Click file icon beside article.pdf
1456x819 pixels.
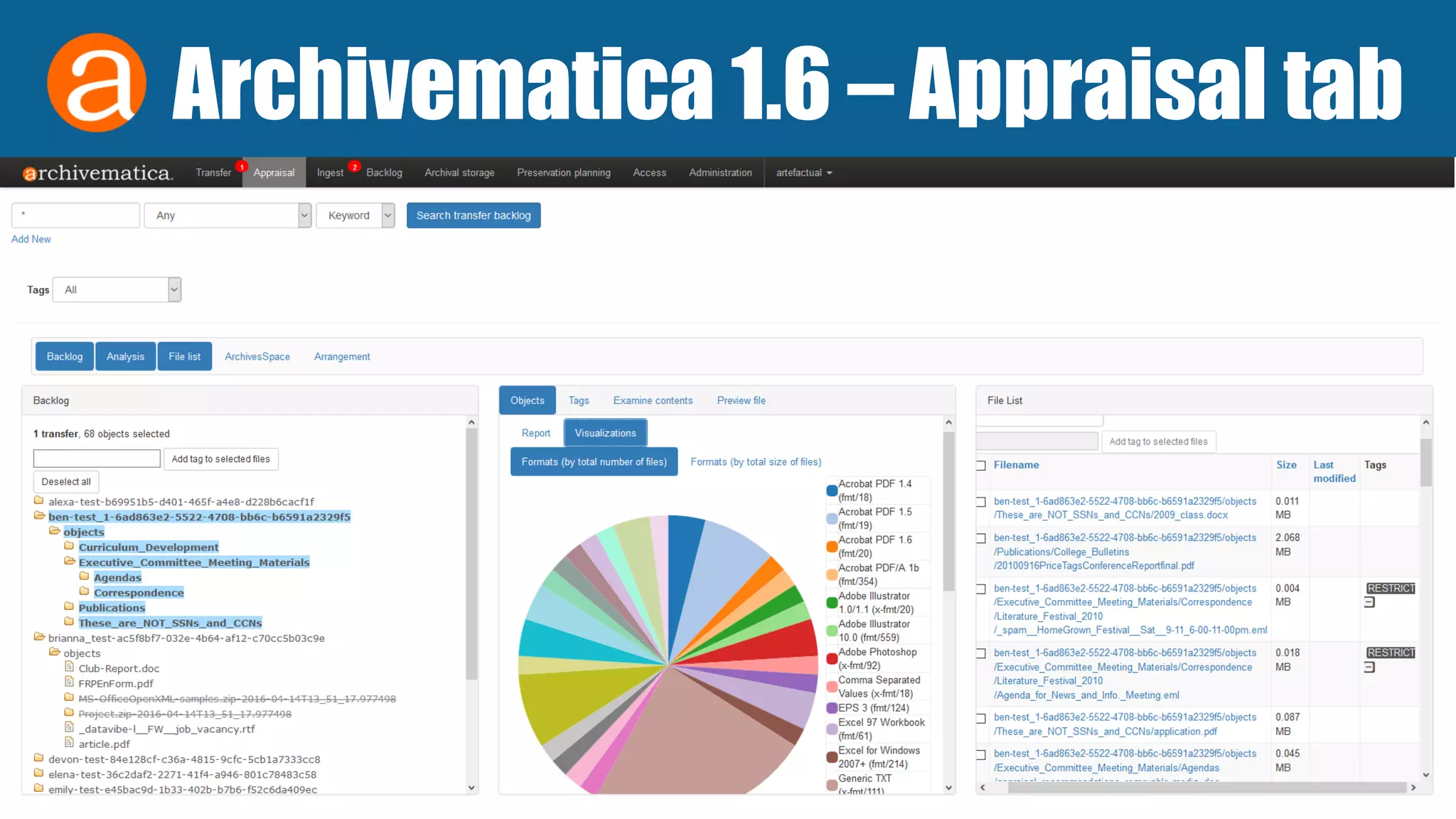[x=69, y=743]
